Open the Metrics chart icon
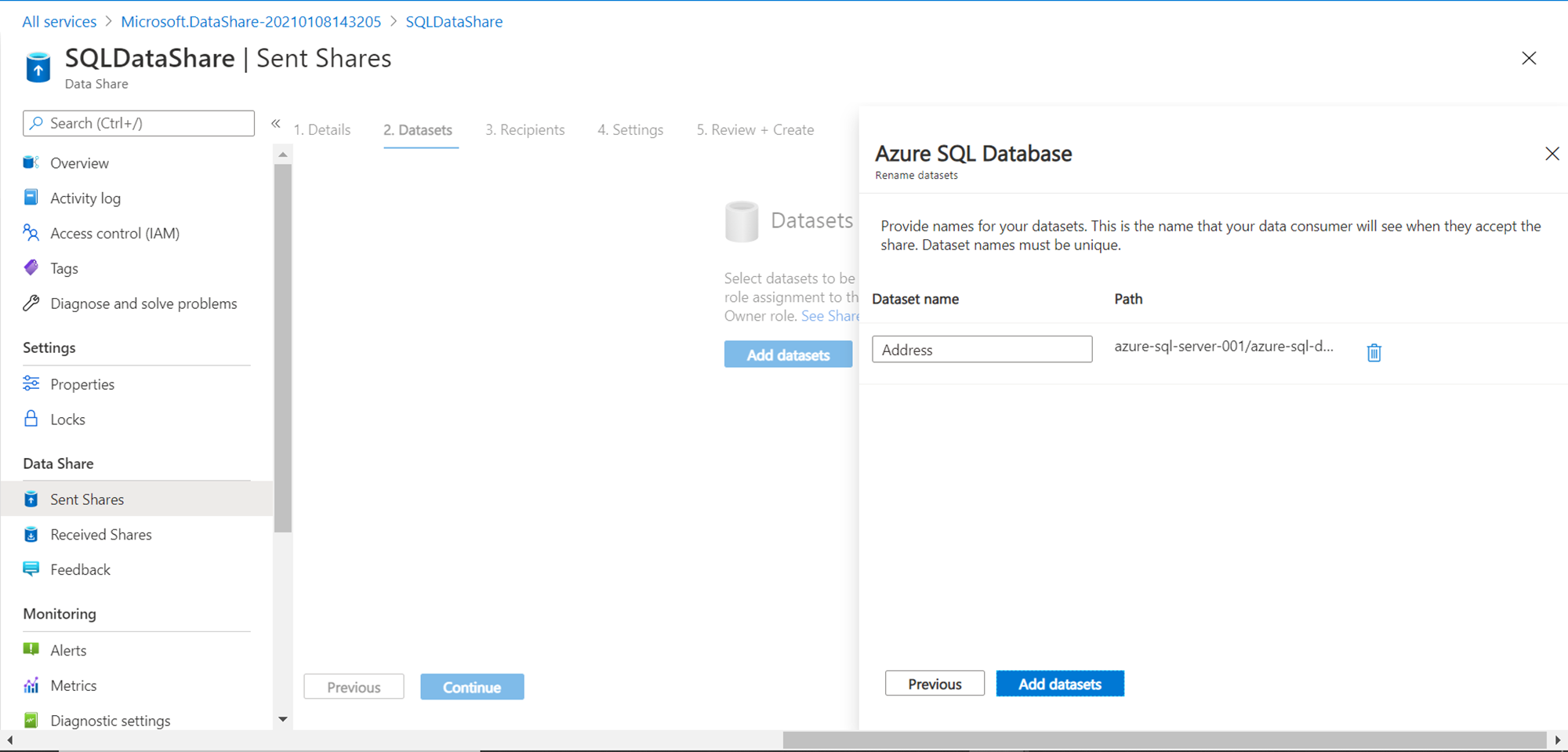 [31, 685]
